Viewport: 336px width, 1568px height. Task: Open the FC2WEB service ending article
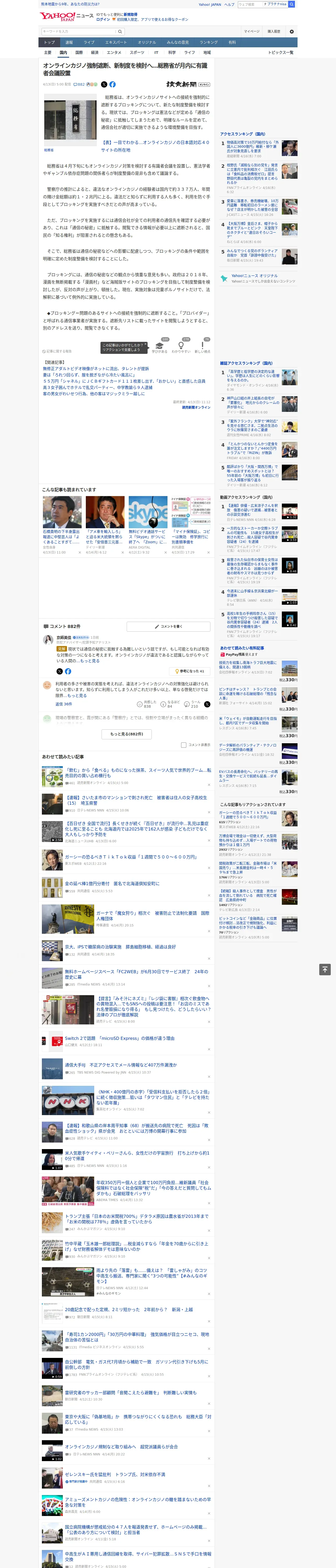(x=137, y=975)
